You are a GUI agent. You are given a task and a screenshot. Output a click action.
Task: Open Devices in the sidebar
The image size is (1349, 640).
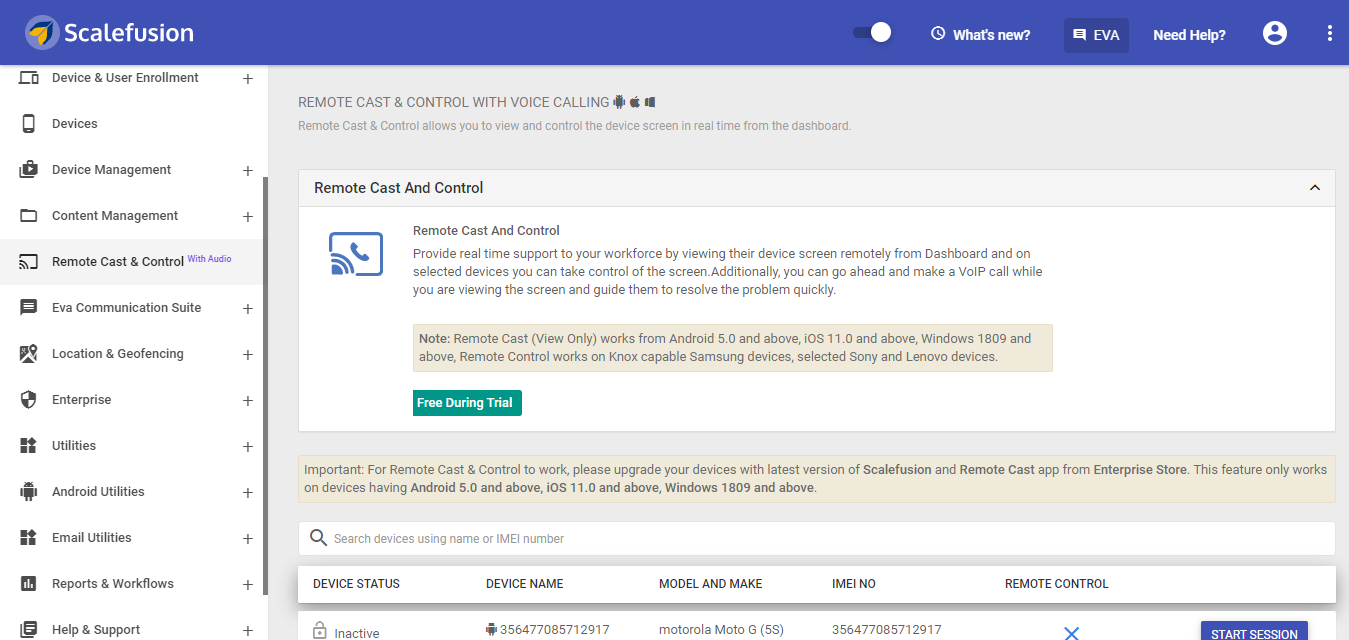click(x=75, y=124)
